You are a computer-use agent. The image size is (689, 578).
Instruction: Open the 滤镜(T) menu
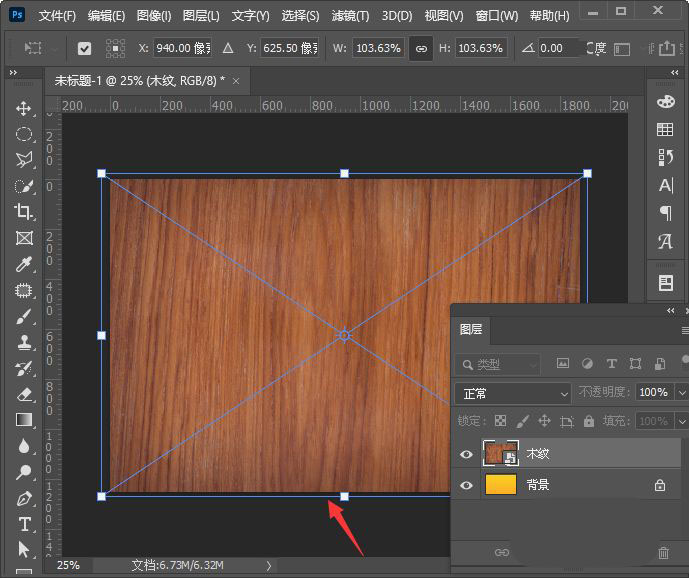(350, 16)
